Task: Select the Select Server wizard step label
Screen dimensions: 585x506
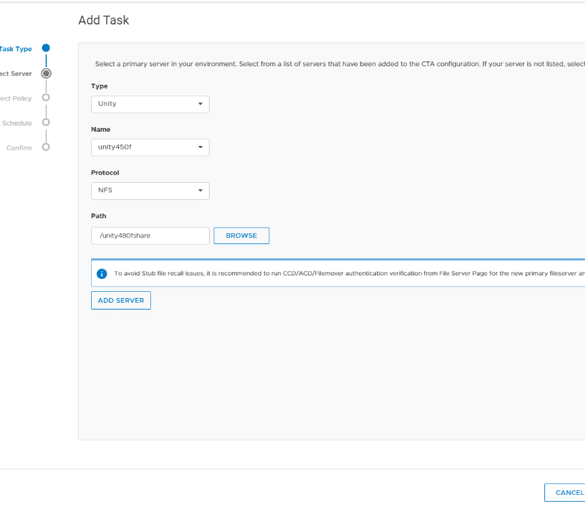Action: (x=16, y=74)
